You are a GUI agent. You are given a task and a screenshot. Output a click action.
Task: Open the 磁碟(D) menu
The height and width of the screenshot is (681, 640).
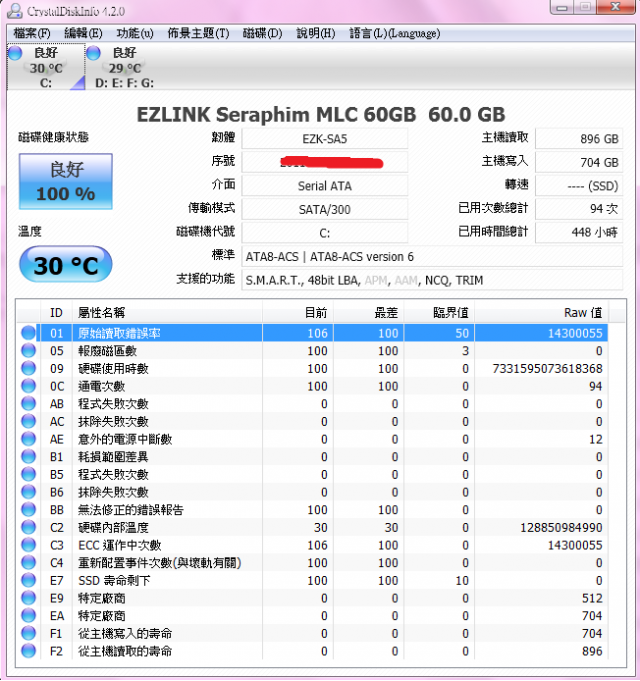tap(262, 33)
